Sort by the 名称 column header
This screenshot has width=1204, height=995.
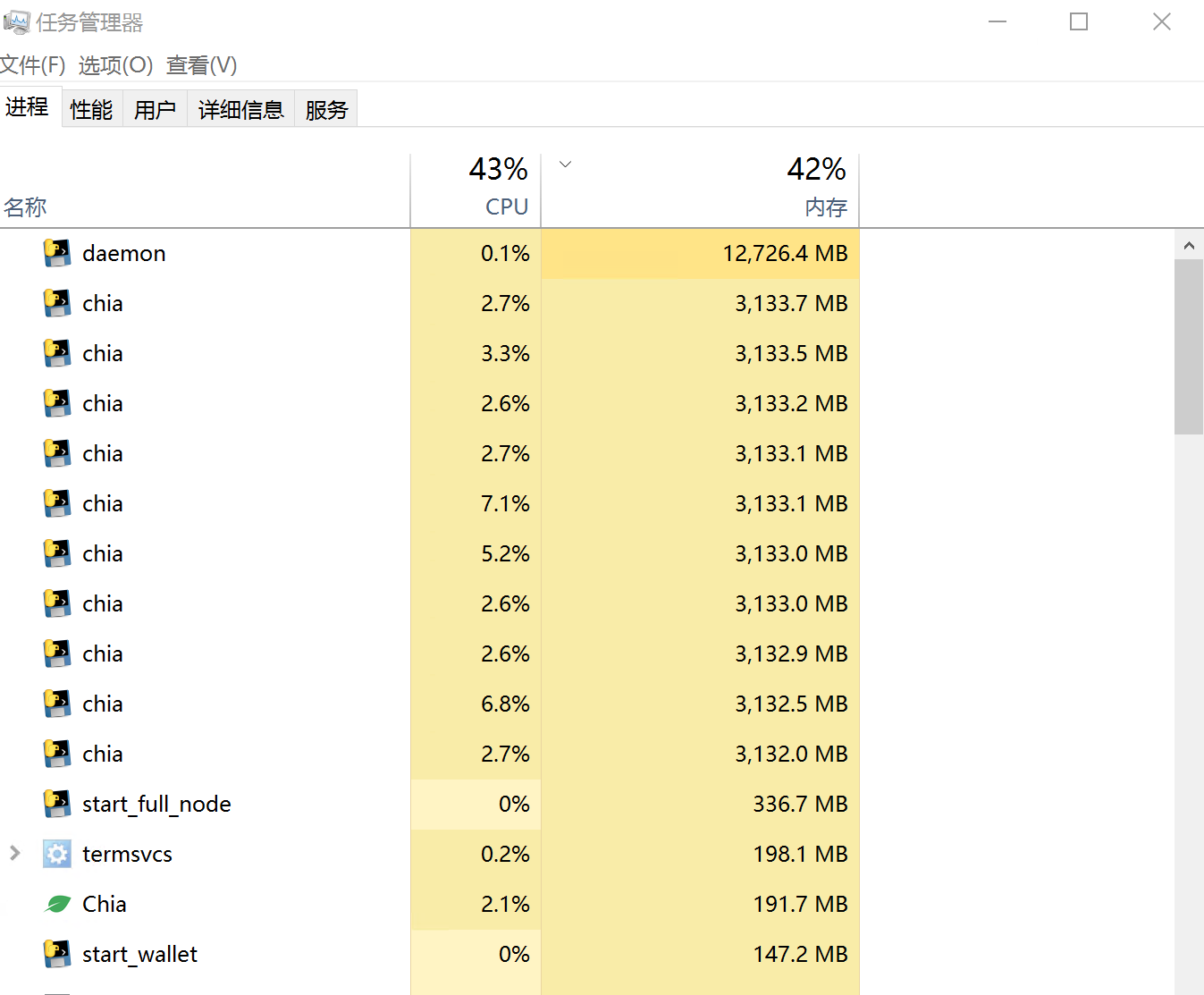205,190
